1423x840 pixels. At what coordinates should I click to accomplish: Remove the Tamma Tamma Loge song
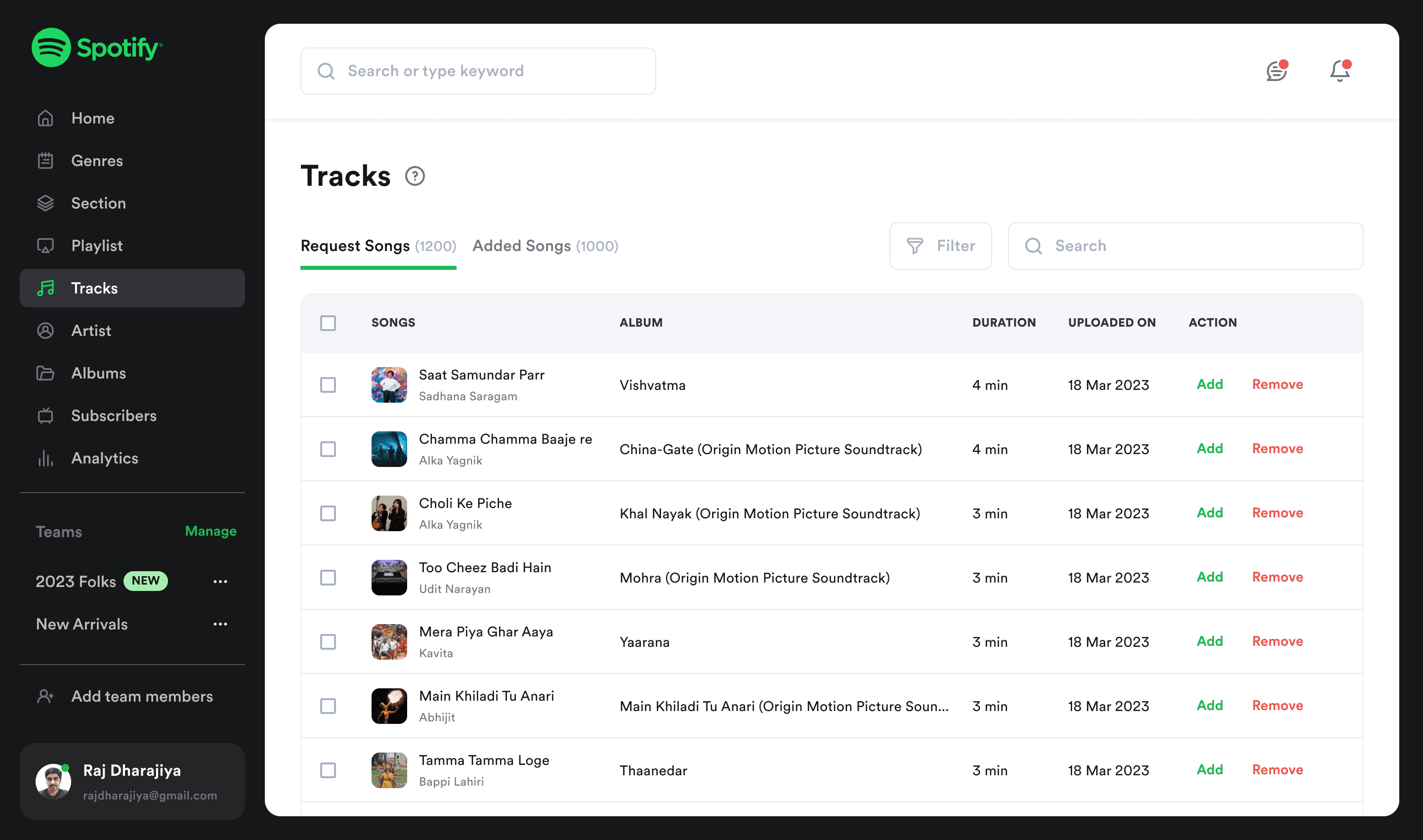click(1278, 770)
